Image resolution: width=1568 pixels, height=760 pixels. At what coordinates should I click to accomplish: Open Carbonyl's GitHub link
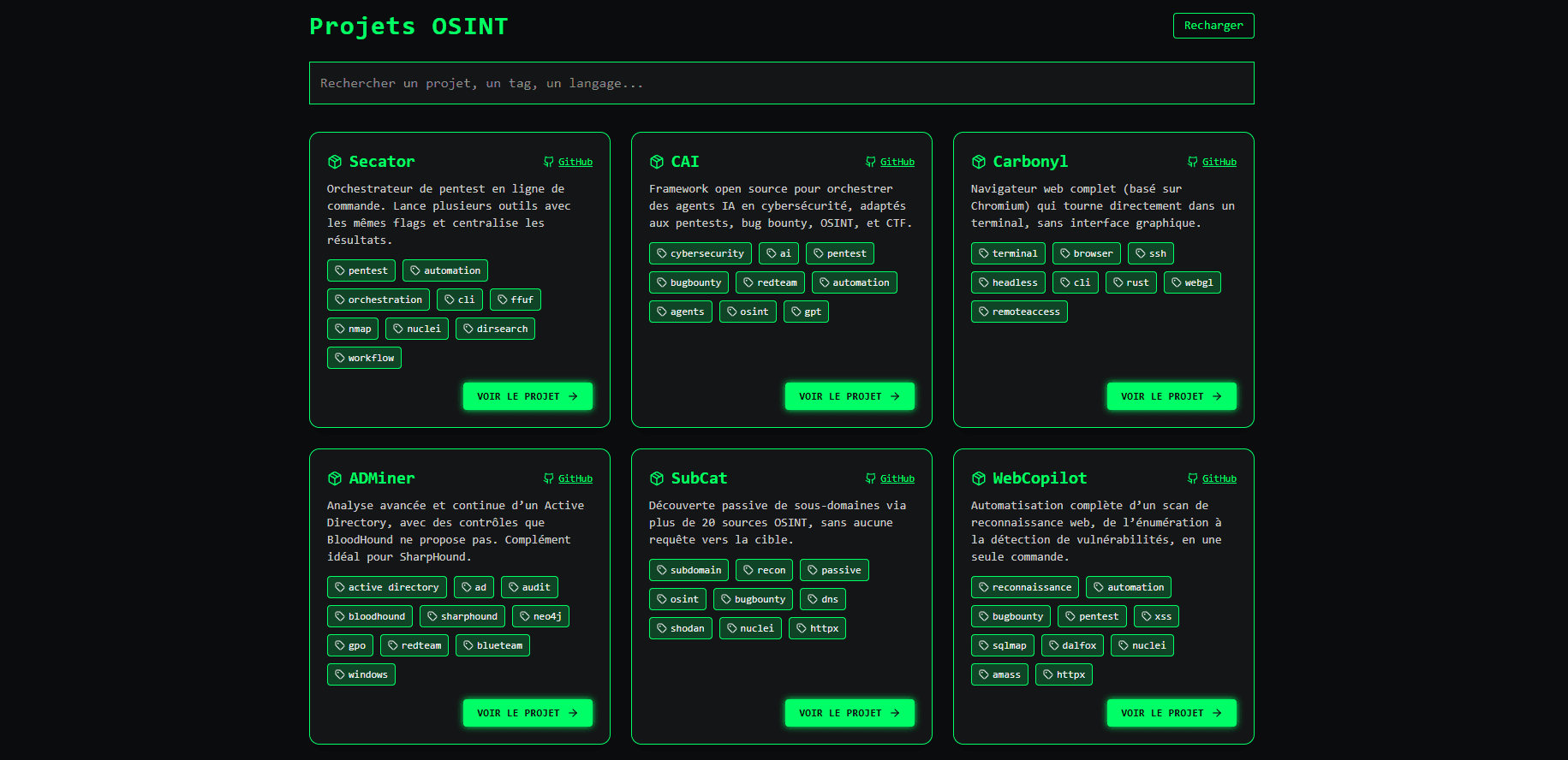pos(1219,162)
